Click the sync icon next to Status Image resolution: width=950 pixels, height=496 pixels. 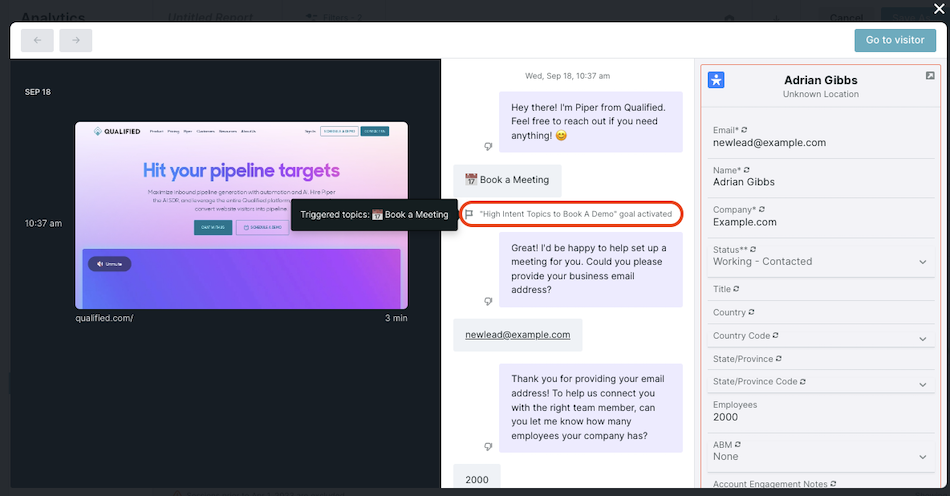coord(752,250)
